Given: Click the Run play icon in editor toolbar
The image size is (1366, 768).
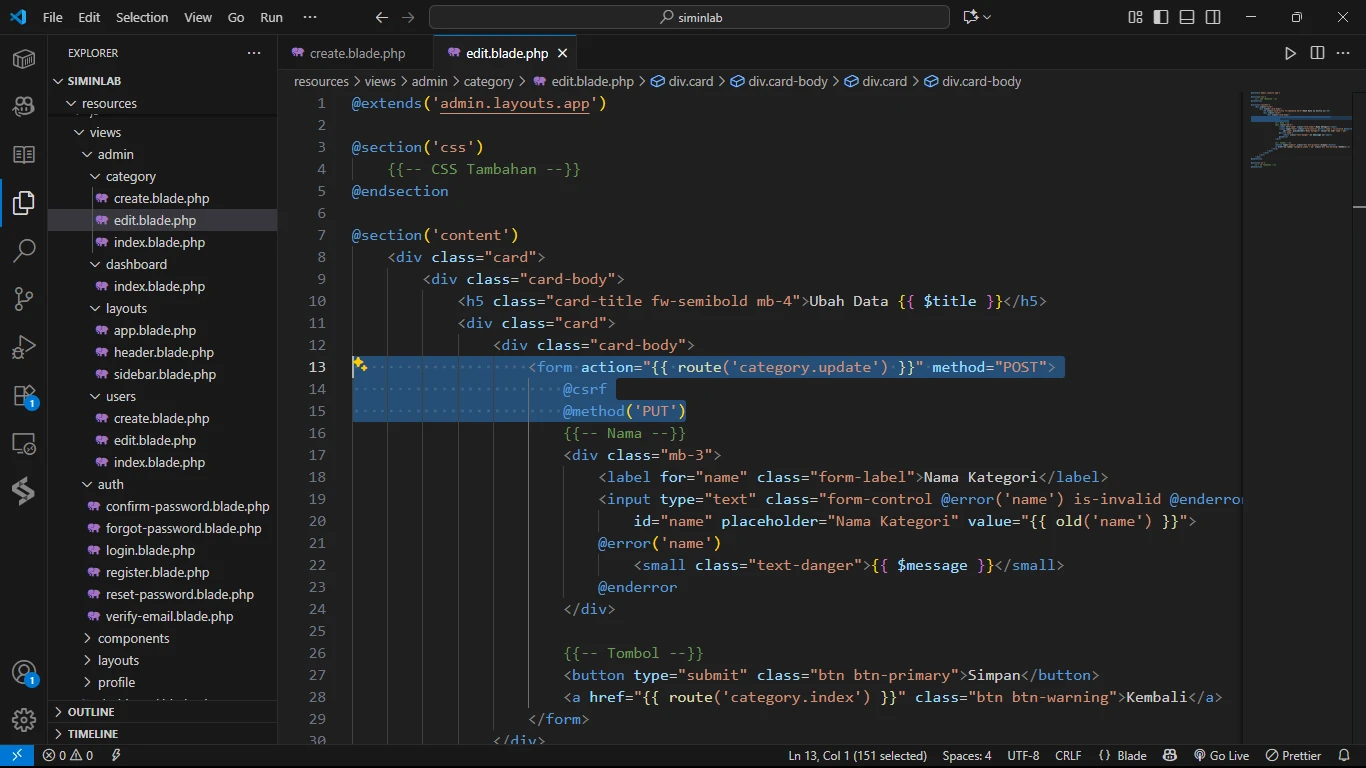Looking at the screenshot, I should point(1290,53).
